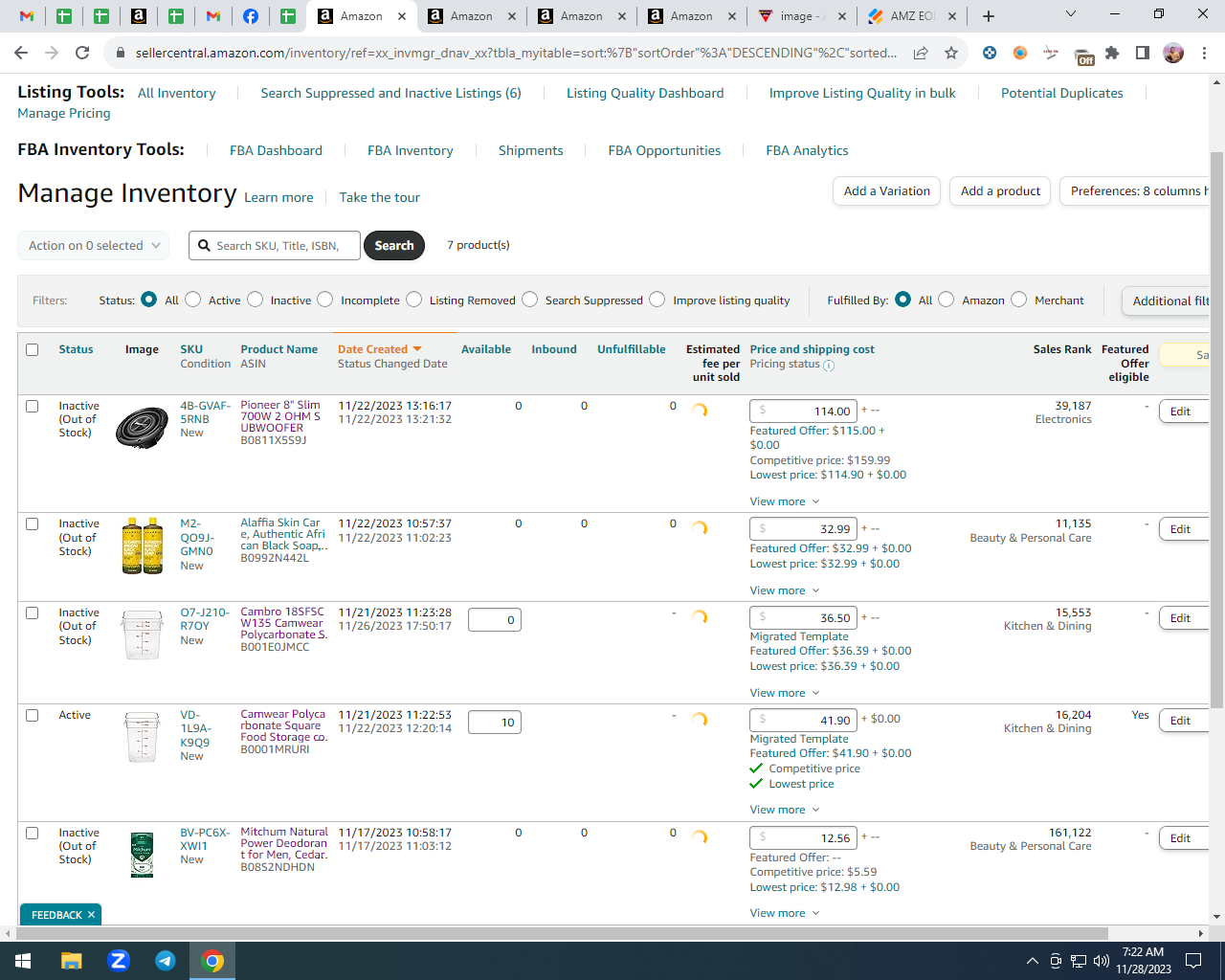This screenshot has width=1225, height=980.
Task: Click the black Search button
Action: tap(394, 246)
